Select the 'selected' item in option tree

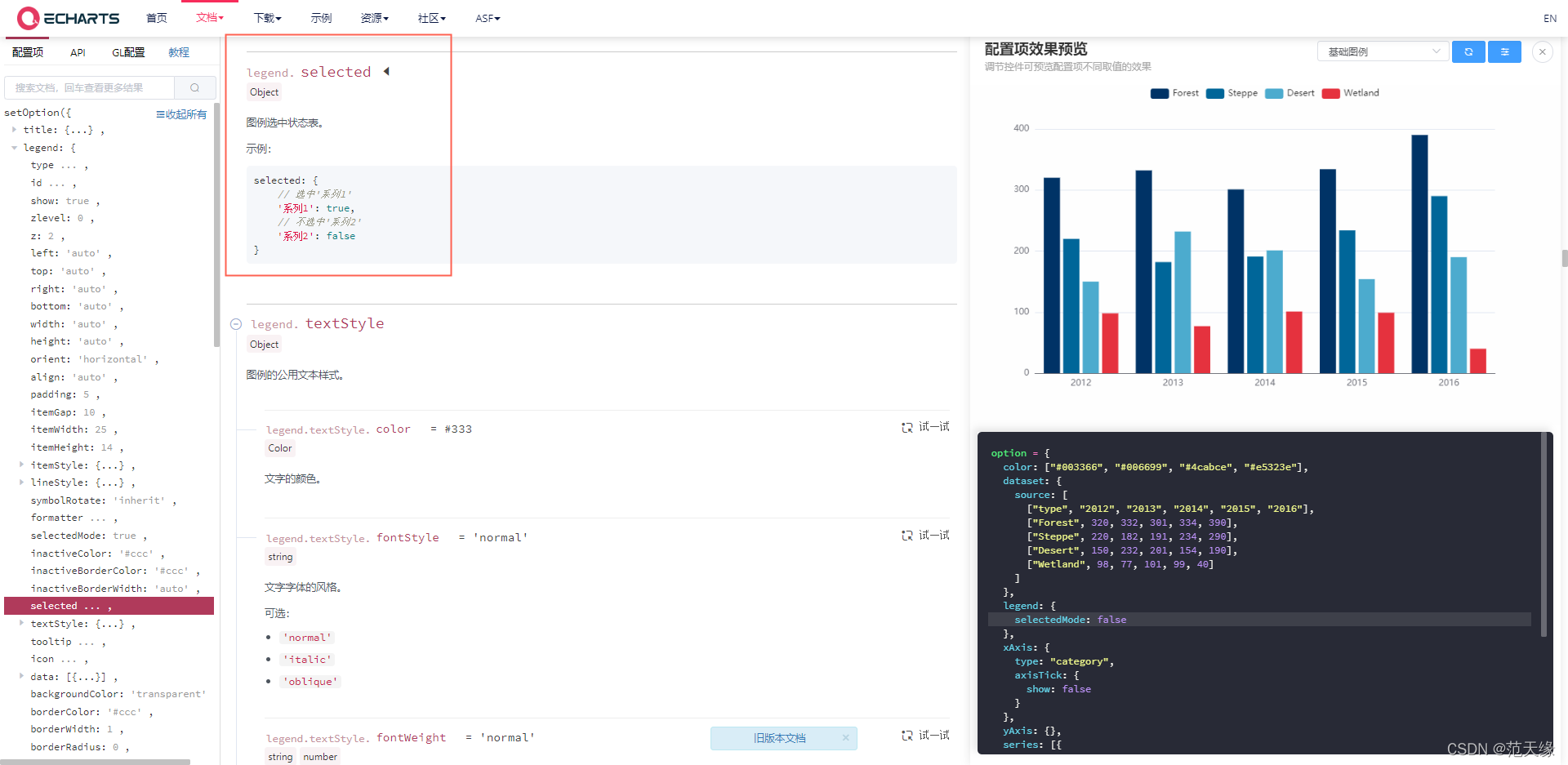click(x=109, y=606)
